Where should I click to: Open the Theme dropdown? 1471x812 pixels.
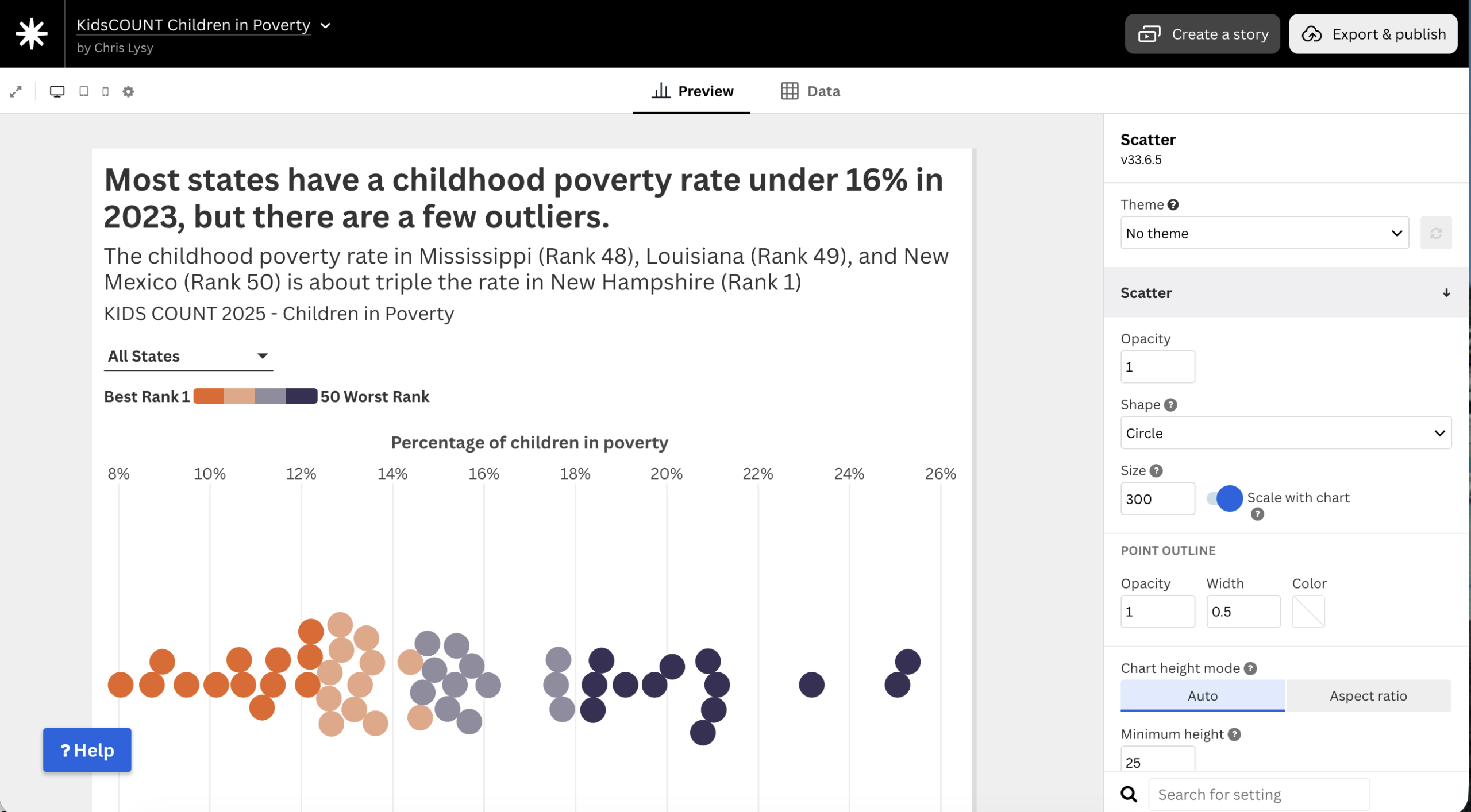pyautogui.click(x=1264, y=233)
